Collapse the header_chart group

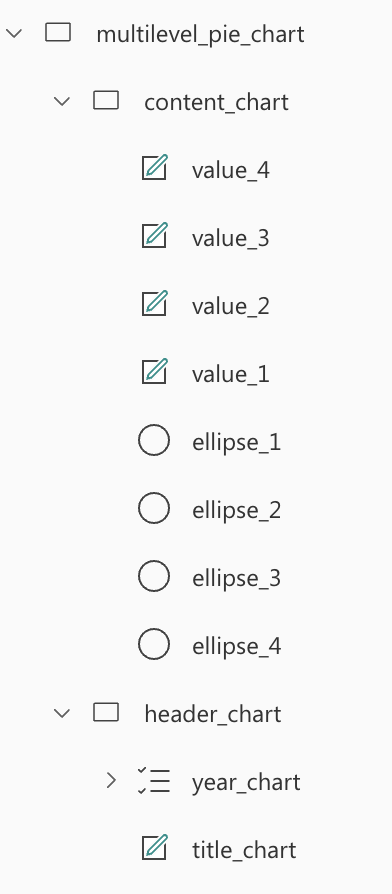point(62,713)
